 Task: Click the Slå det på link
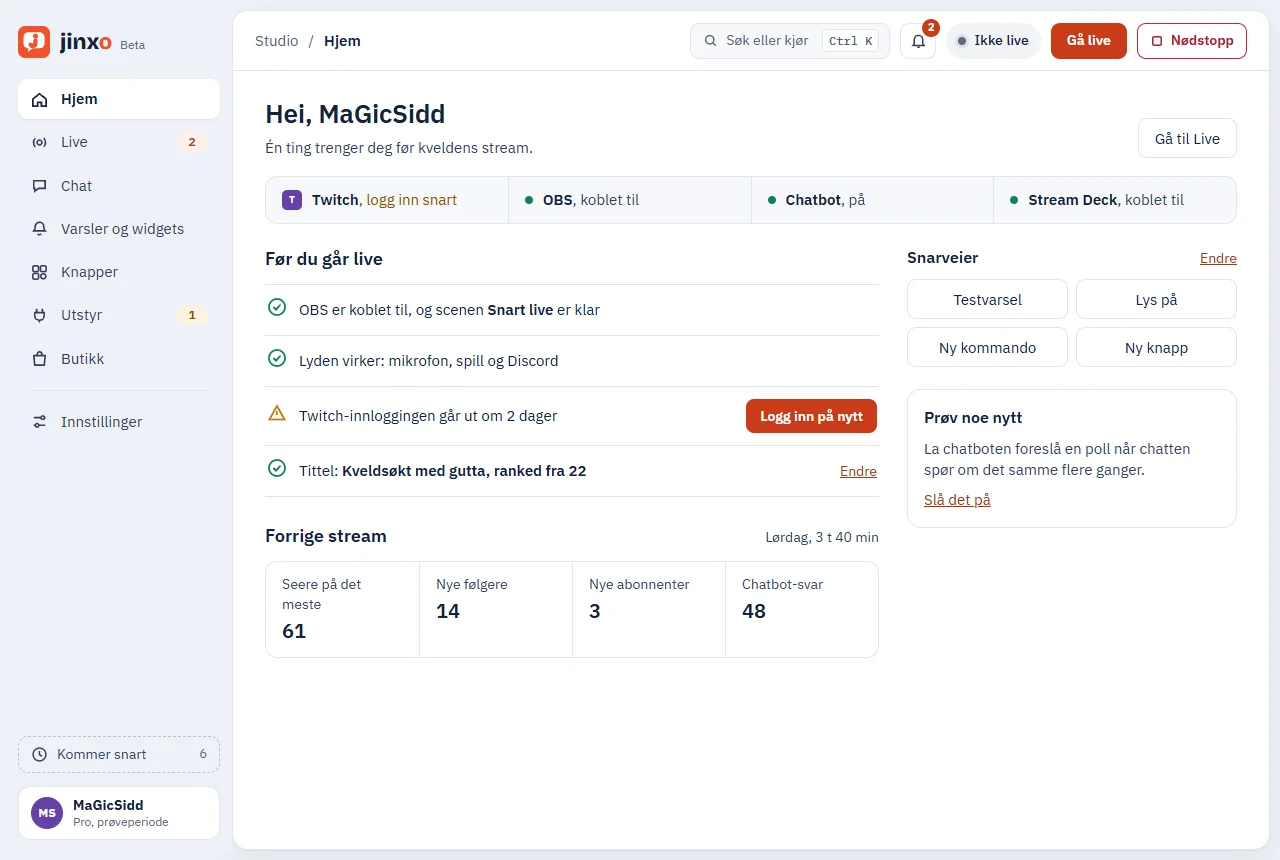click(x=957, y=499)
